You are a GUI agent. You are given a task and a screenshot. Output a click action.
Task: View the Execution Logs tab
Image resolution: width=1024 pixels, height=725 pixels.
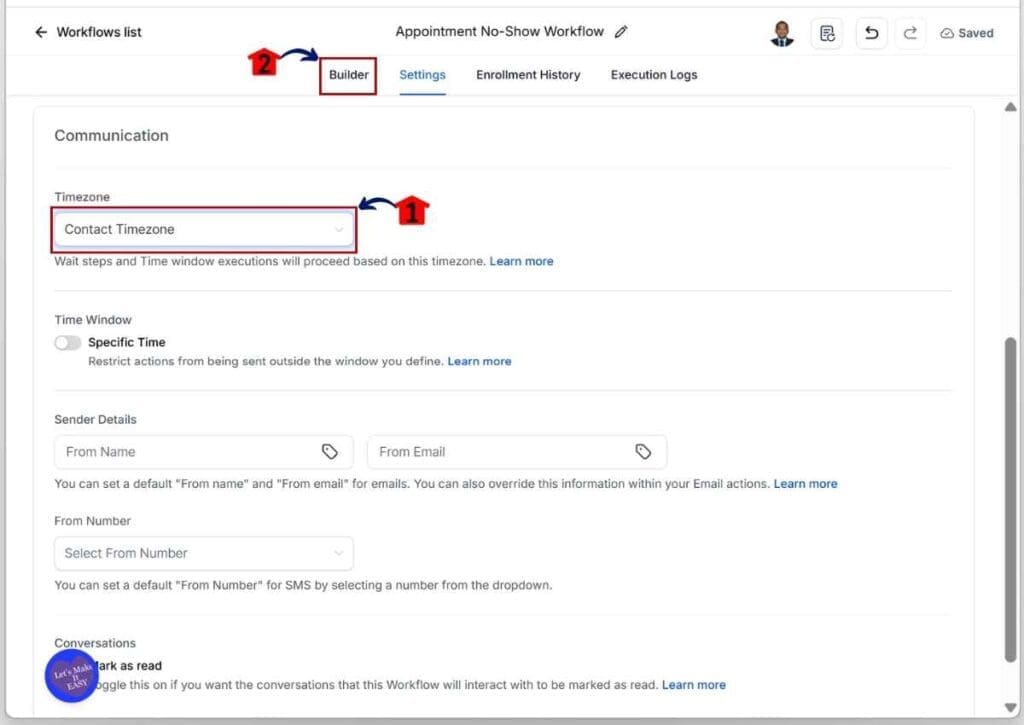tap(654, 75)
